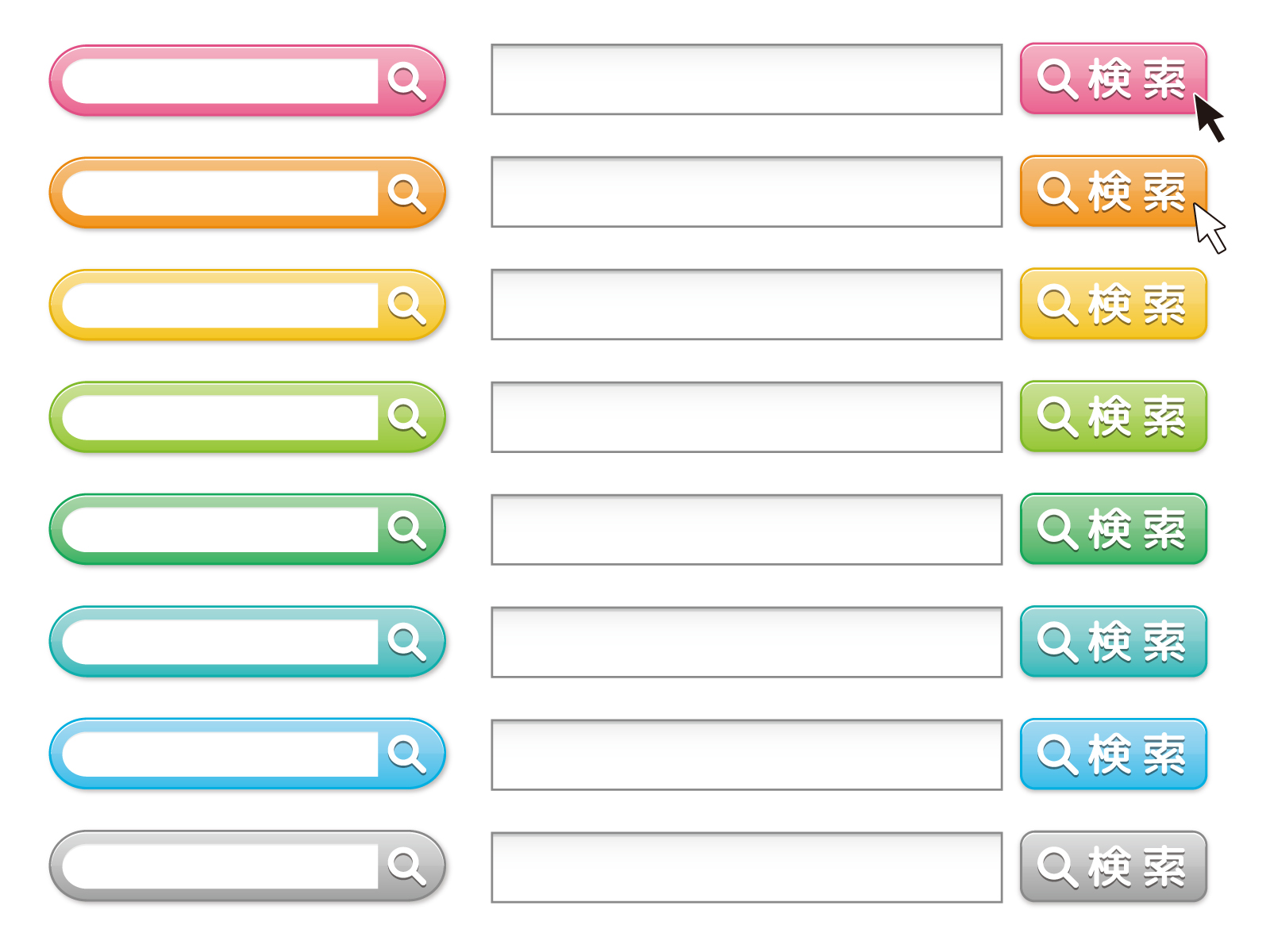Click the magnifier icon in light green search bar
The image size is (1270, 952).
pos(406,417)
